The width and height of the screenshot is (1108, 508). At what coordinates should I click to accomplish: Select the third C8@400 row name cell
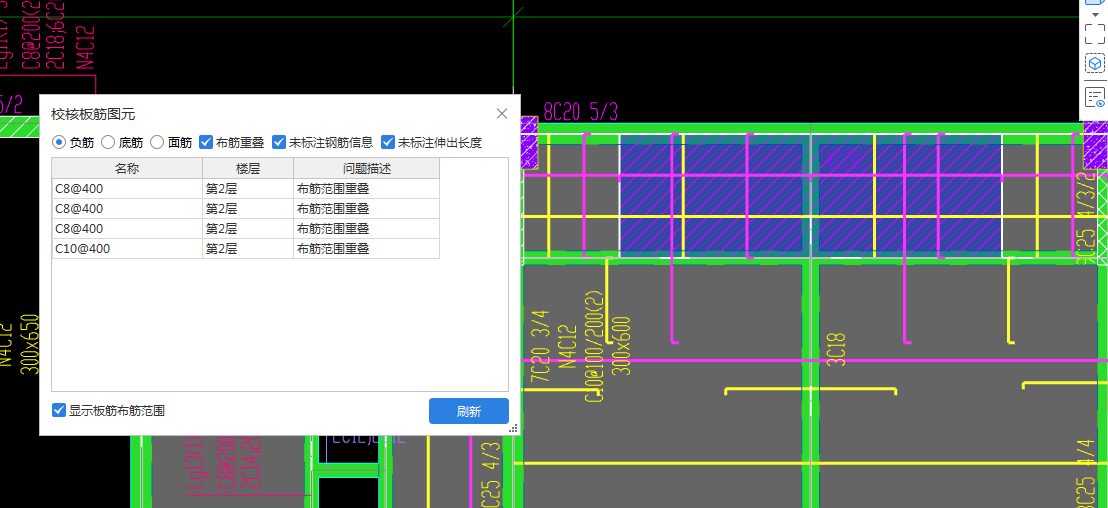click(127, 229)
